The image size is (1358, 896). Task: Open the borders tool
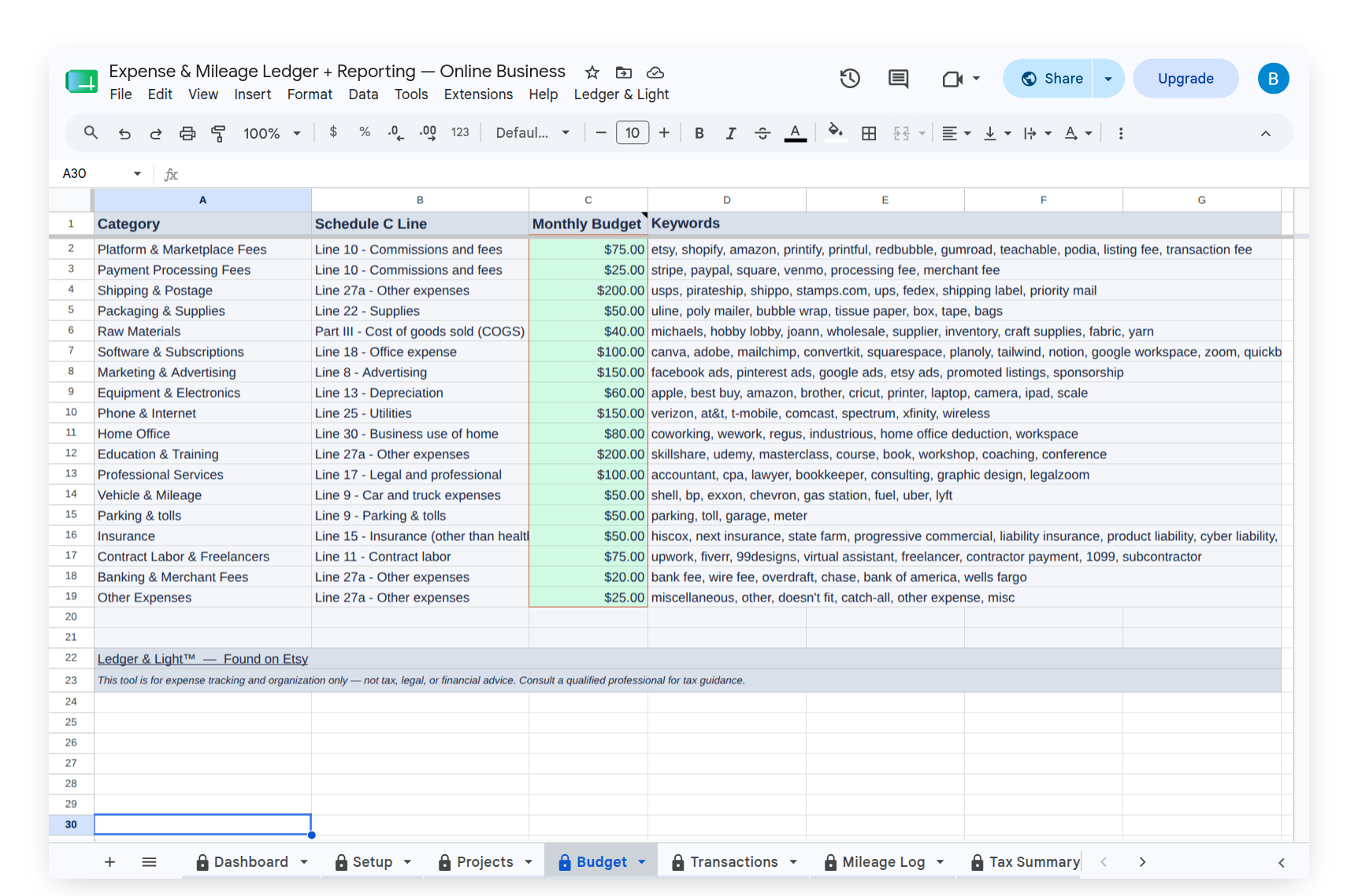869,133
